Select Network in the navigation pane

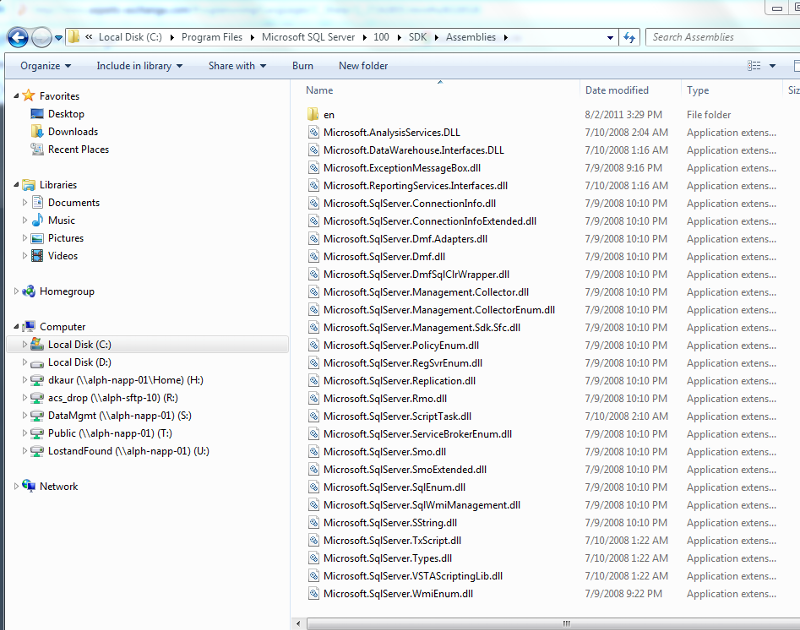point(58,486)
